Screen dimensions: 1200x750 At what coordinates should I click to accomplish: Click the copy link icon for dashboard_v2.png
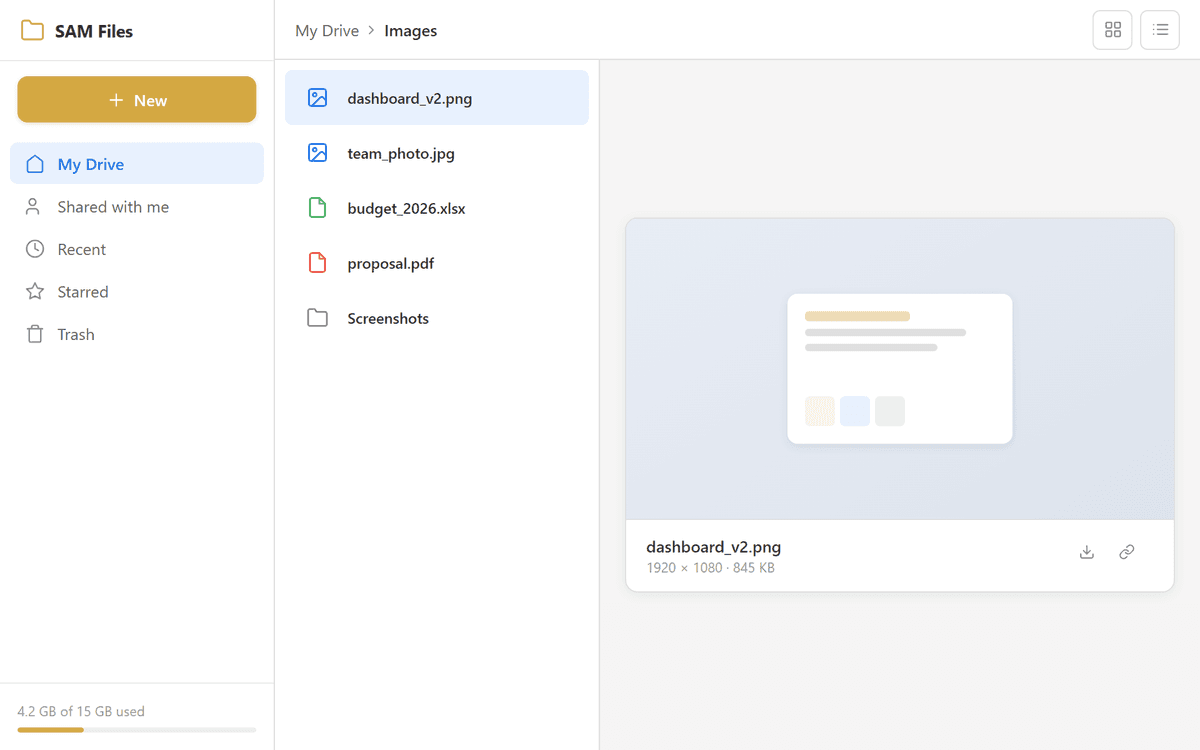pyautogui.click(x=1126, y=551)
